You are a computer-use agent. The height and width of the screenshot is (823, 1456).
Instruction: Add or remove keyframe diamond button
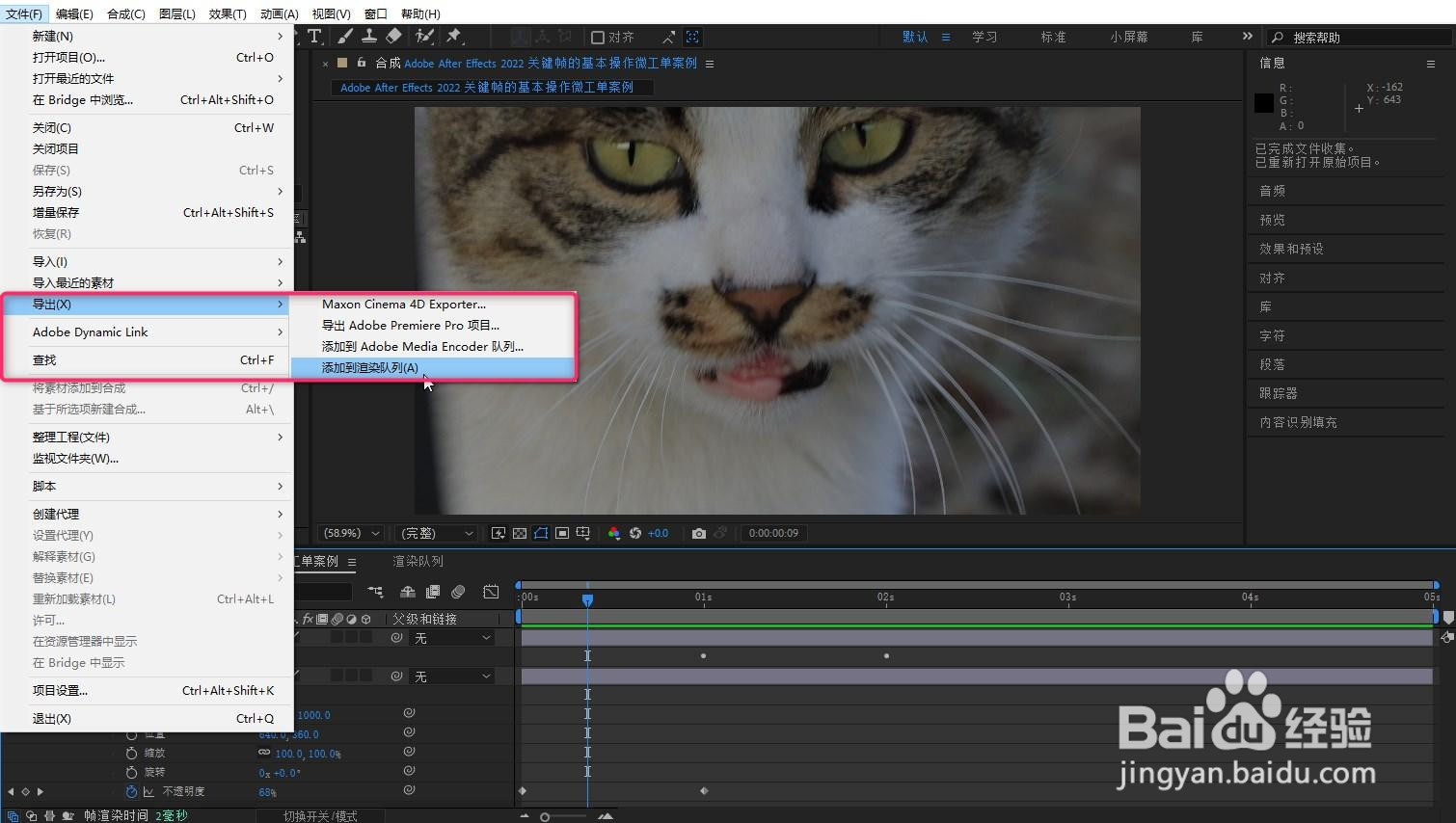(x=25, y=791)
